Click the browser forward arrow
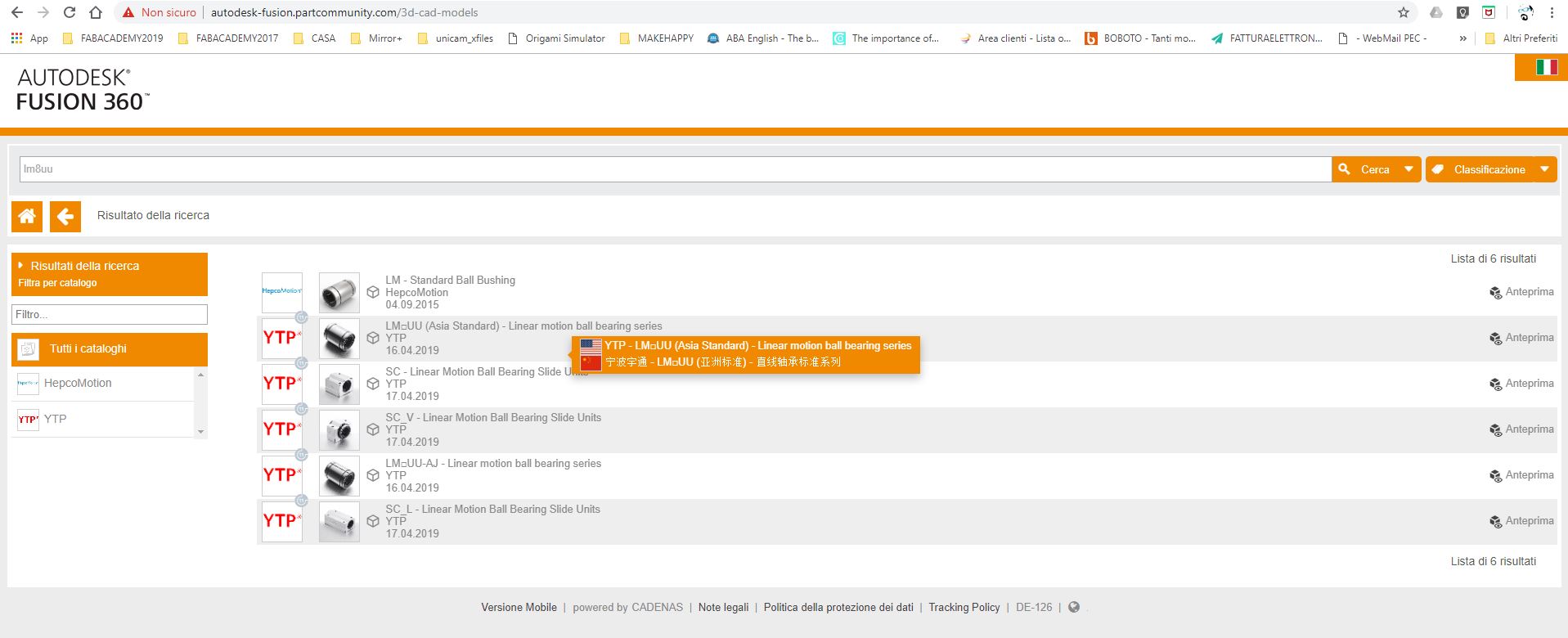This screenshot has height=638, width=1568. [x=43, y=12]
